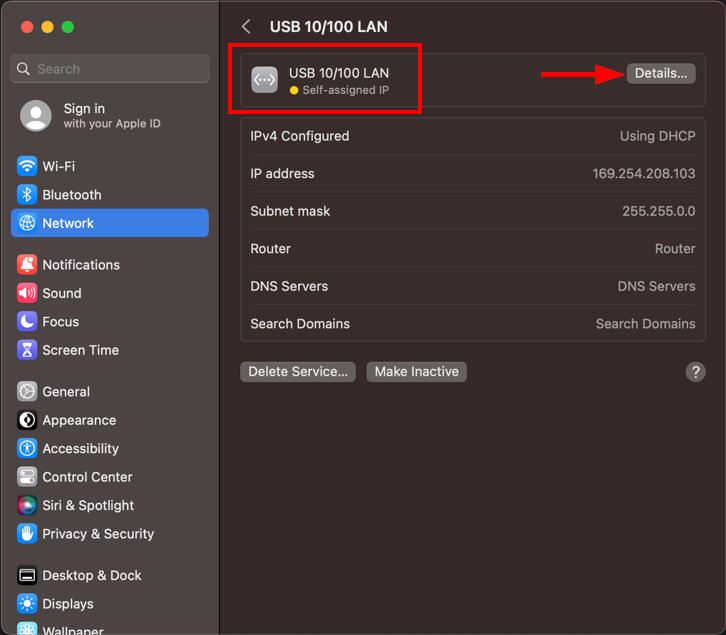Viewport: 726px width, 635px height.
Task: Click Make Inactive button
Action: [416, 372]
